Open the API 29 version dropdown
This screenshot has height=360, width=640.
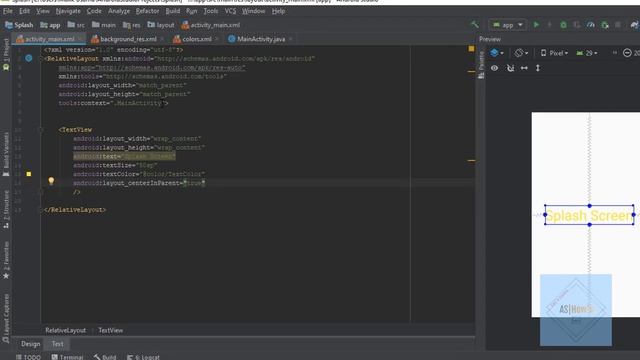[x=587, y=53]
